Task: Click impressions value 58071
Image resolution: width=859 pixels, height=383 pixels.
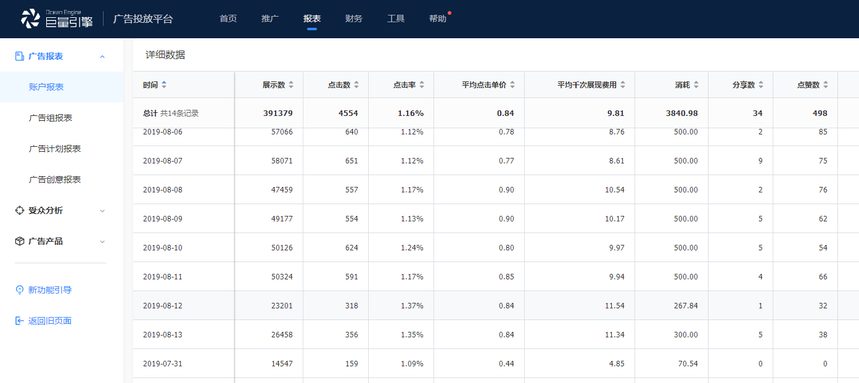Action: pos(282,161)
